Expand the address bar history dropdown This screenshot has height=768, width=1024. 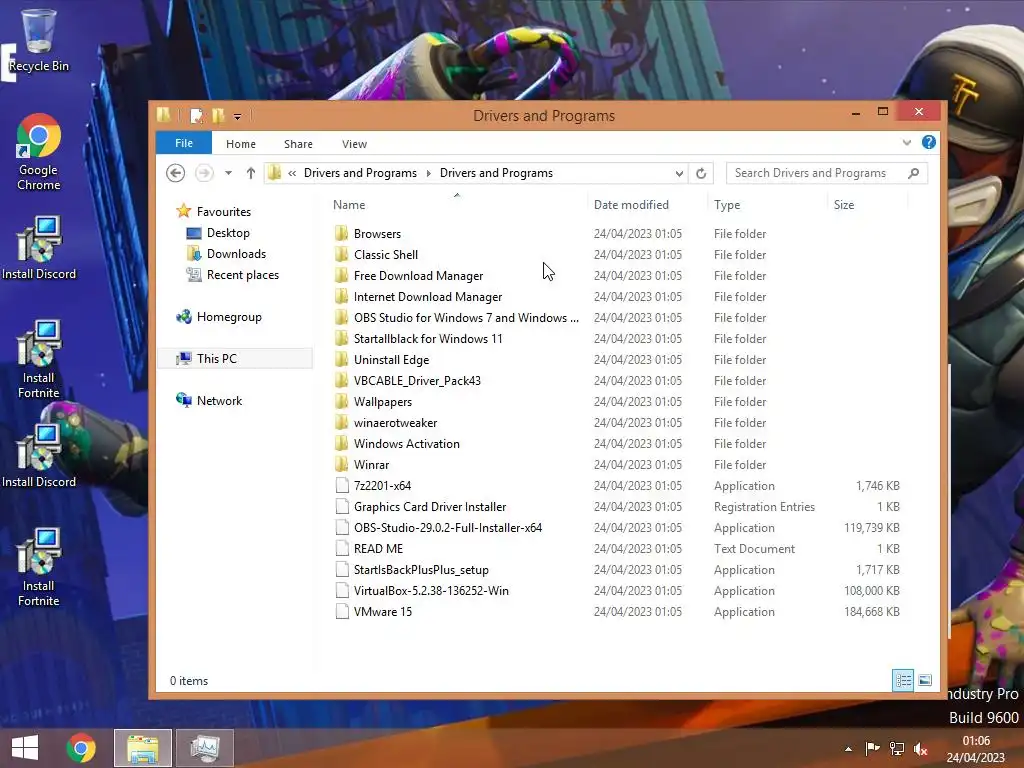coord(679,173)
